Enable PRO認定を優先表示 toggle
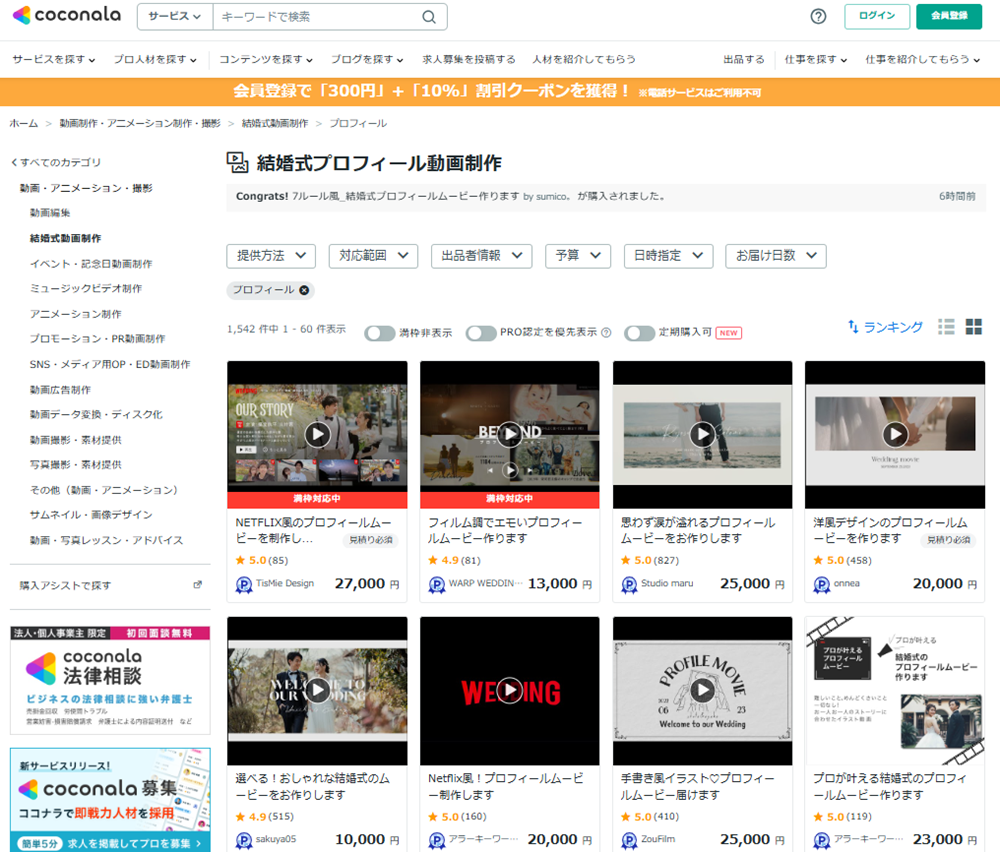The width and height of the screenshot is (1000, 852). (x=481, y=333)
